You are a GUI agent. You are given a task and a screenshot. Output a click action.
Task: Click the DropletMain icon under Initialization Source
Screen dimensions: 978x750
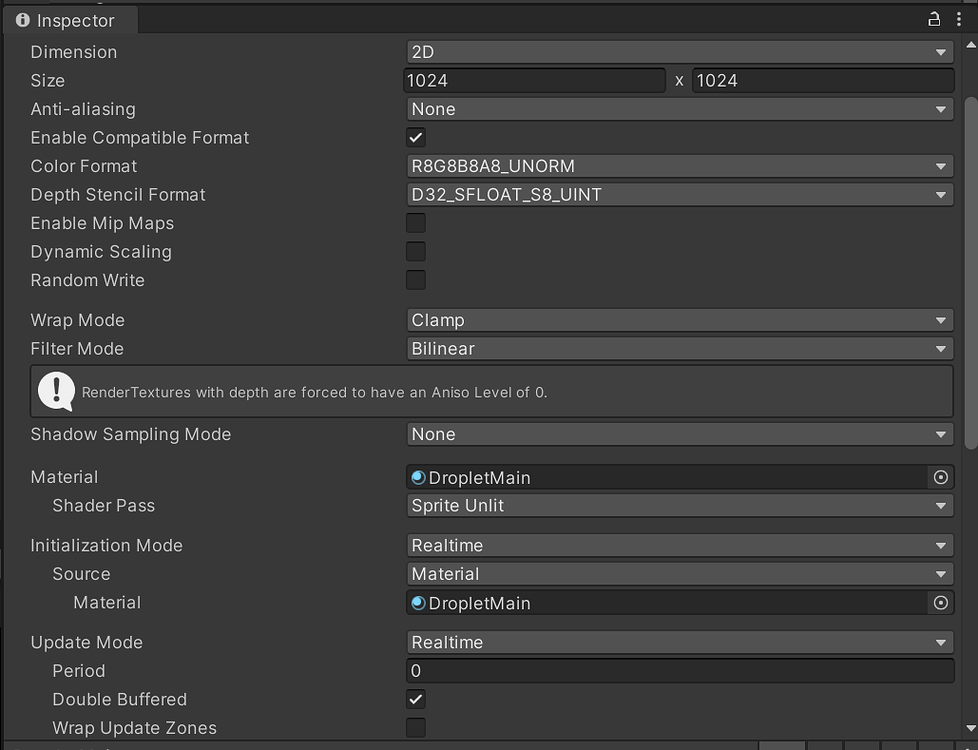coord(417,602)
